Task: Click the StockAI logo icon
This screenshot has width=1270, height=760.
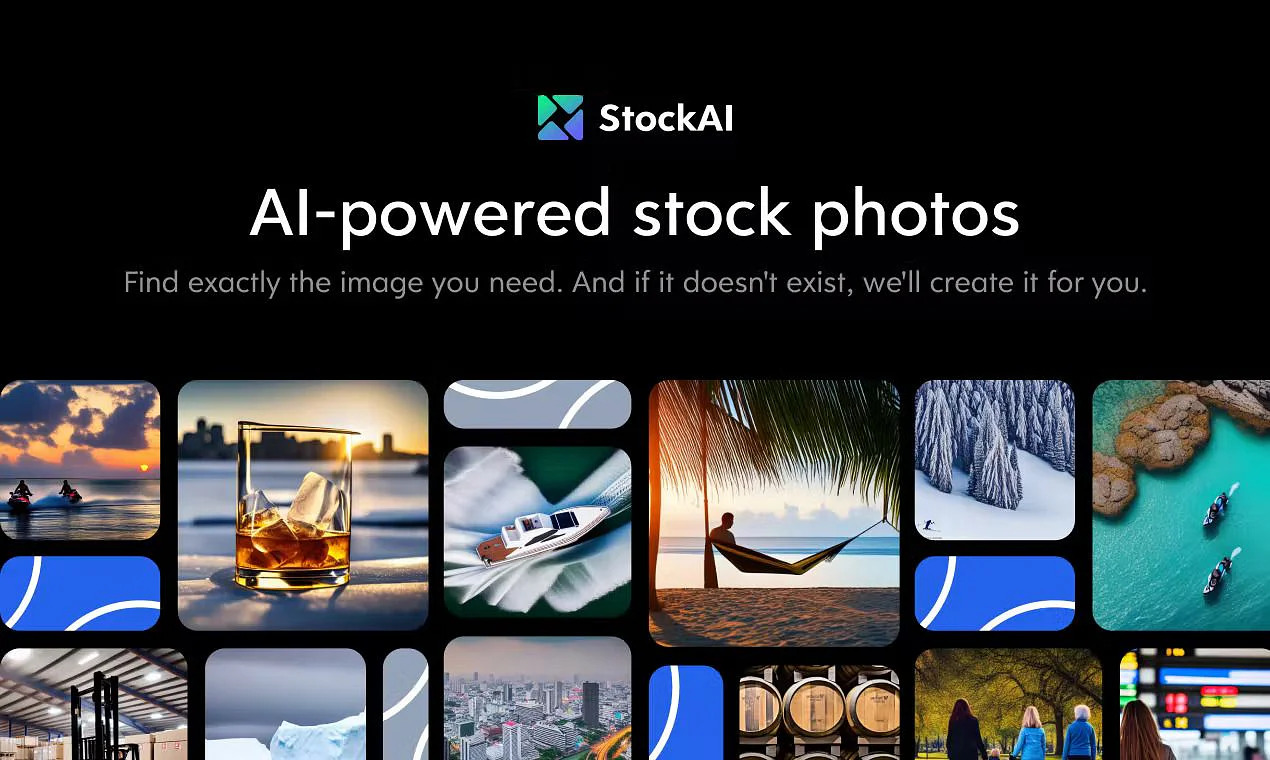Action: pos(560,118)
